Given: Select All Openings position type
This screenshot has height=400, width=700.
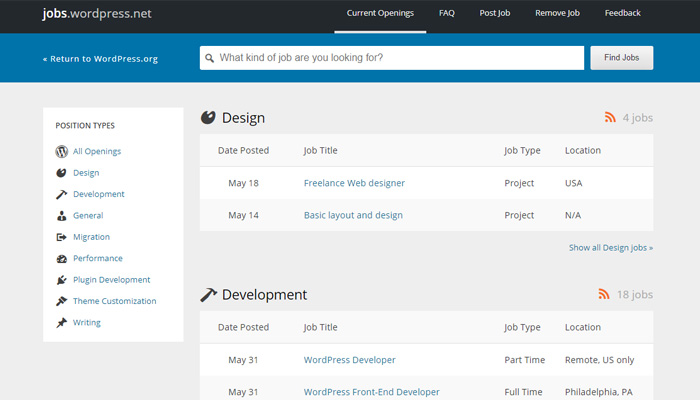Looking at the screenshot, I should coord(97,151).
